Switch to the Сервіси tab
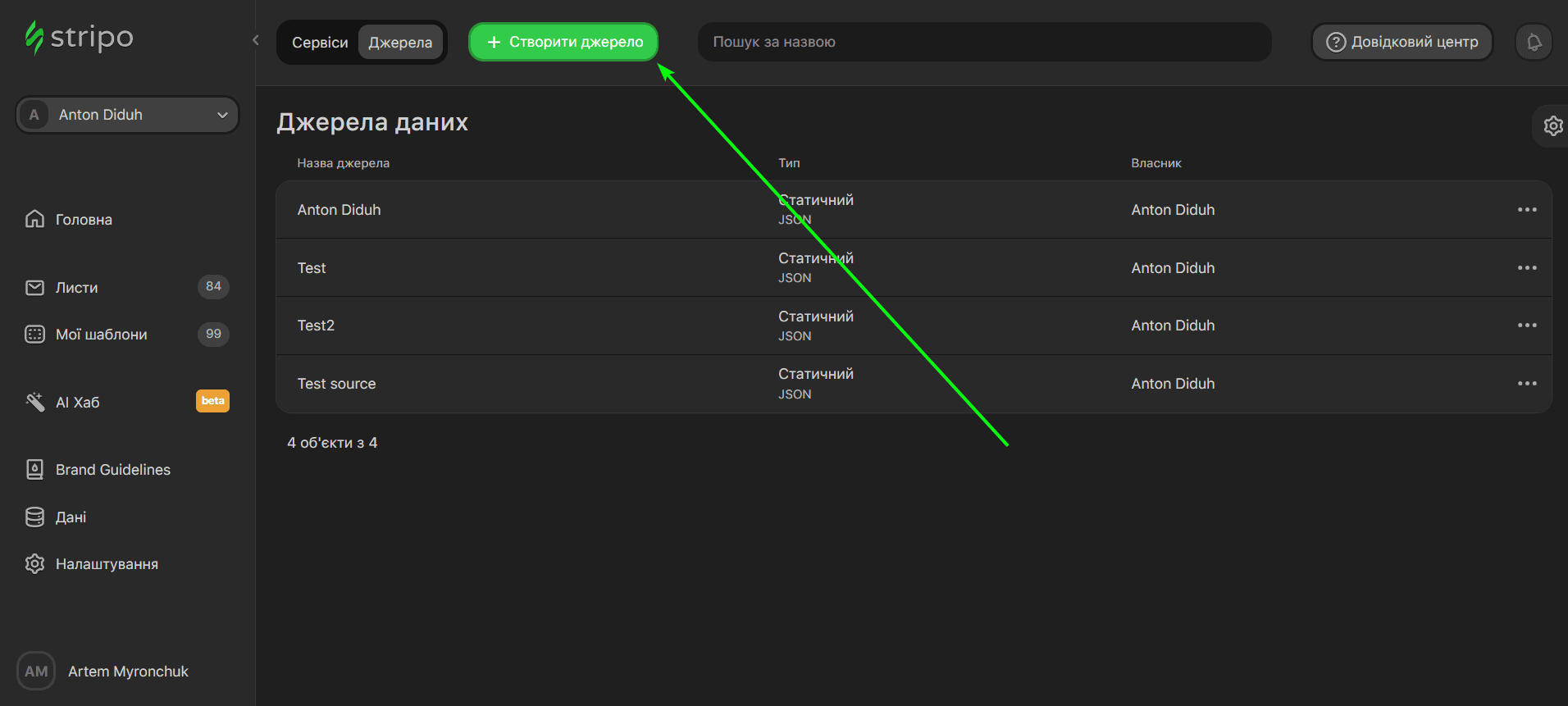The width and height of the screenshot is (1568, 706). [x=320, y=43]
